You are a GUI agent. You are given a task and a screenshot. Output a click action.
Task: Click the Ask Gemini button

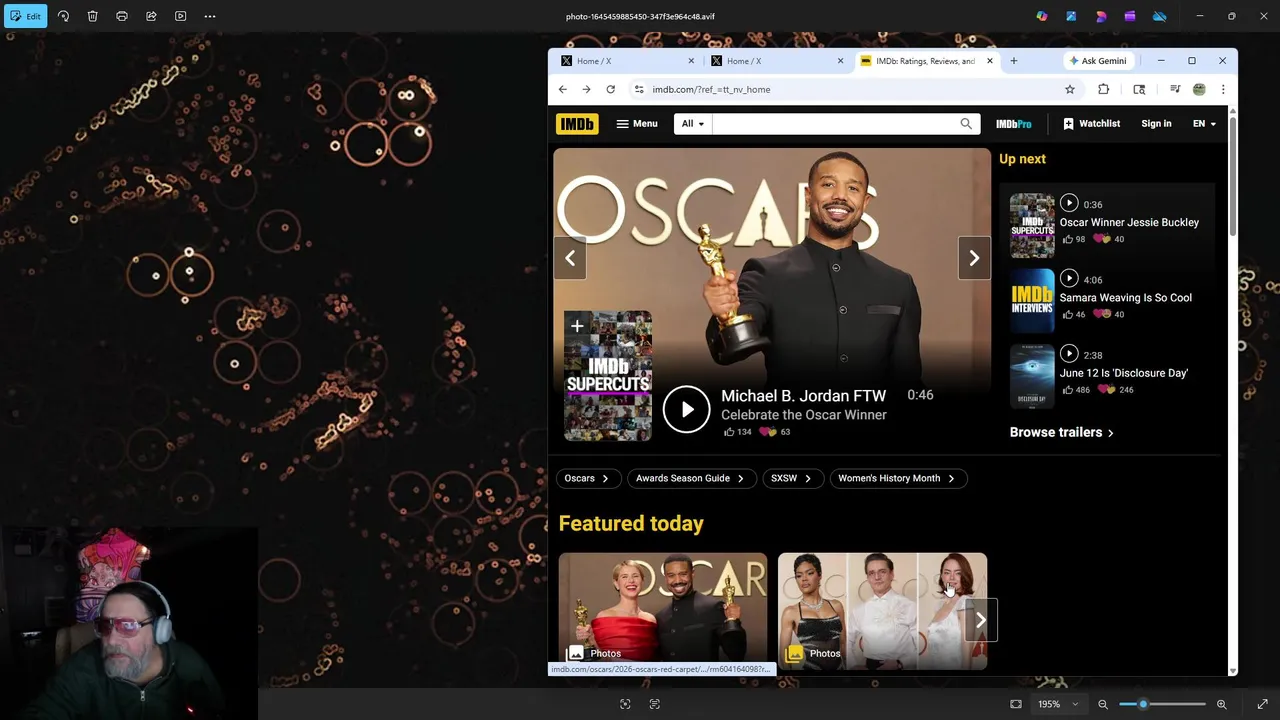click(1098, 61)
